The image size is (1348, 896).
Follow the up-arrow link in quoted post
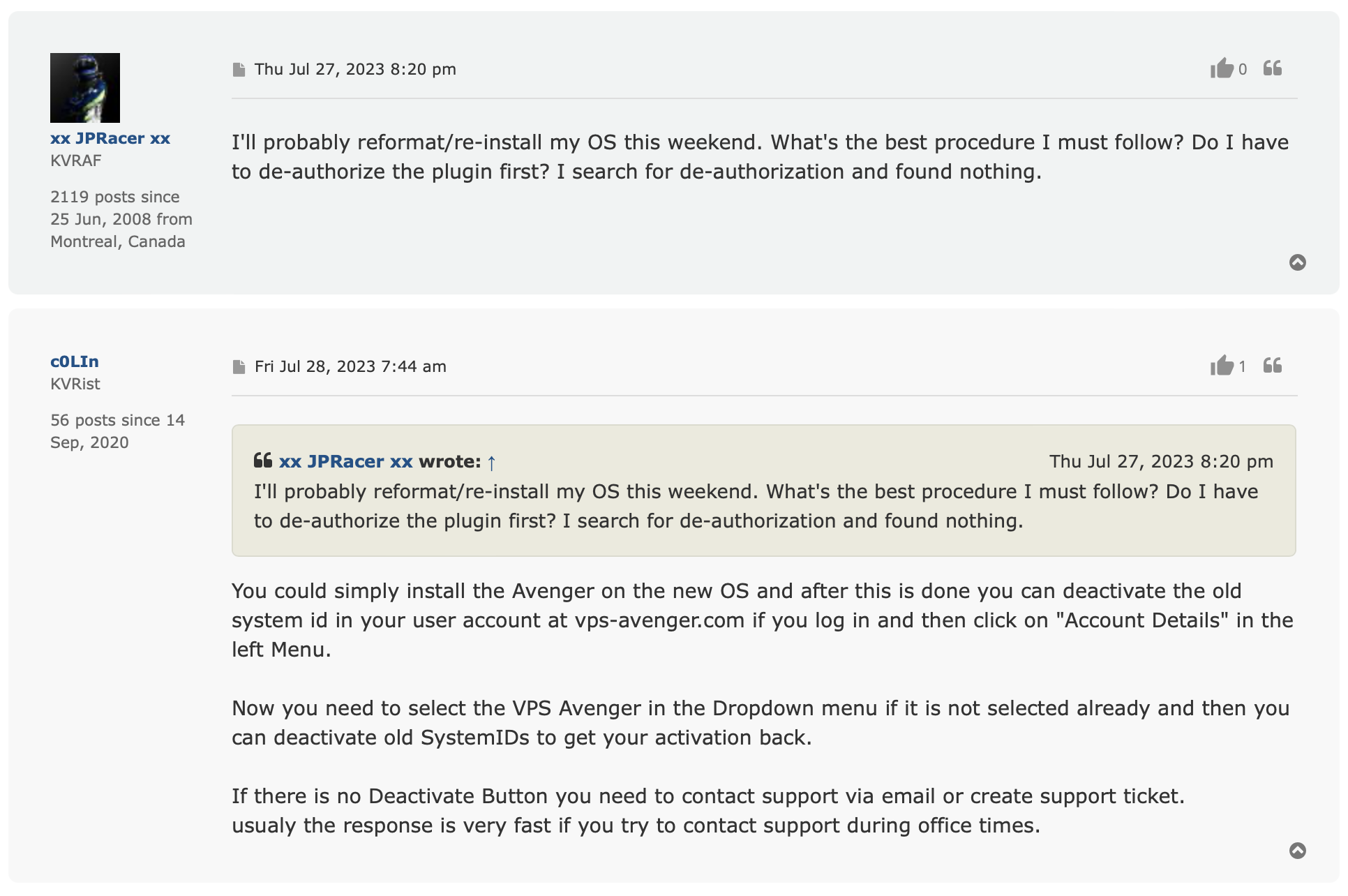[x=492, y=463]
